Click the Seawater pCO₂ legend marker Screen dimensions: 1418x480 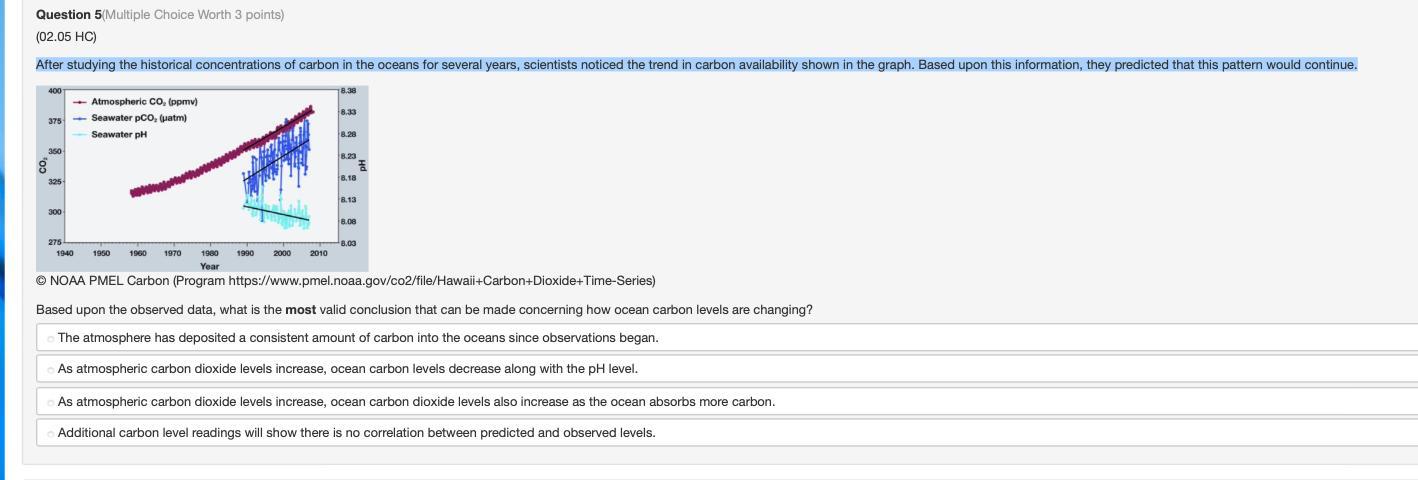(79, 118)
